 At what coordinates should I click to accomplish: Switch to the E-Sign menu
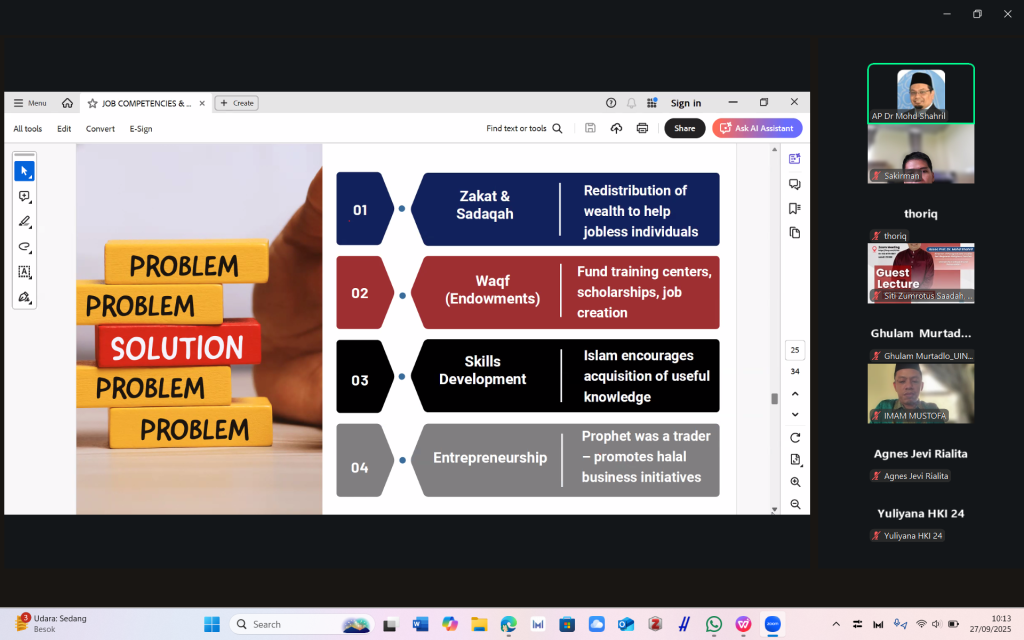click(141, 129)
